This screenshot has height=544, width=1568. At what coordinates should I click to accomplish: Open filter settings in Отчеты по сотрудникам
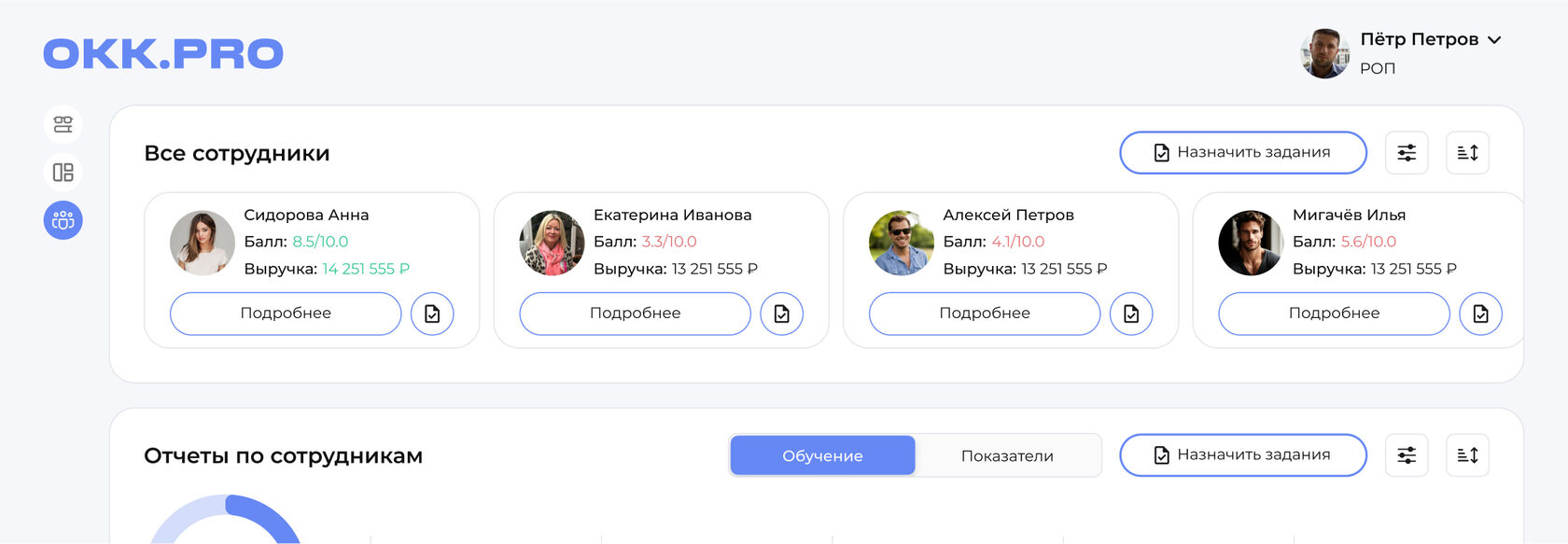[1407, 455]
